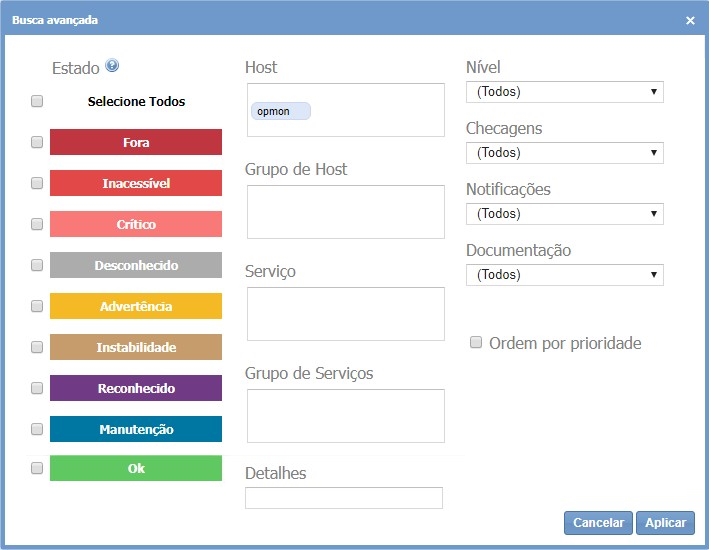
Task: Select the purple Reconhecido status label
Action: tap(136, 388)
